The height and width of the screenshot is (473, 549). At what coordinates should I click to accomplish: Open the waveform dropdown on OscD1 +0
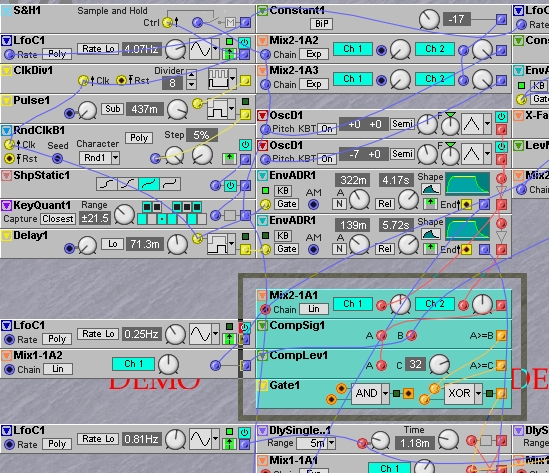(487, 124)
